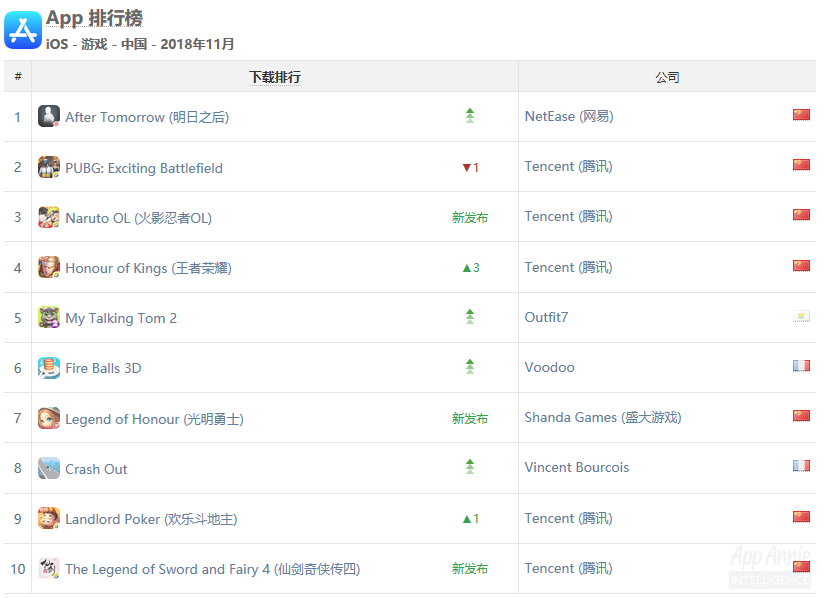This screenshot has height=598, width=825.
Task: Click the Crash Out game icon
Action: (x=49, y=468)
